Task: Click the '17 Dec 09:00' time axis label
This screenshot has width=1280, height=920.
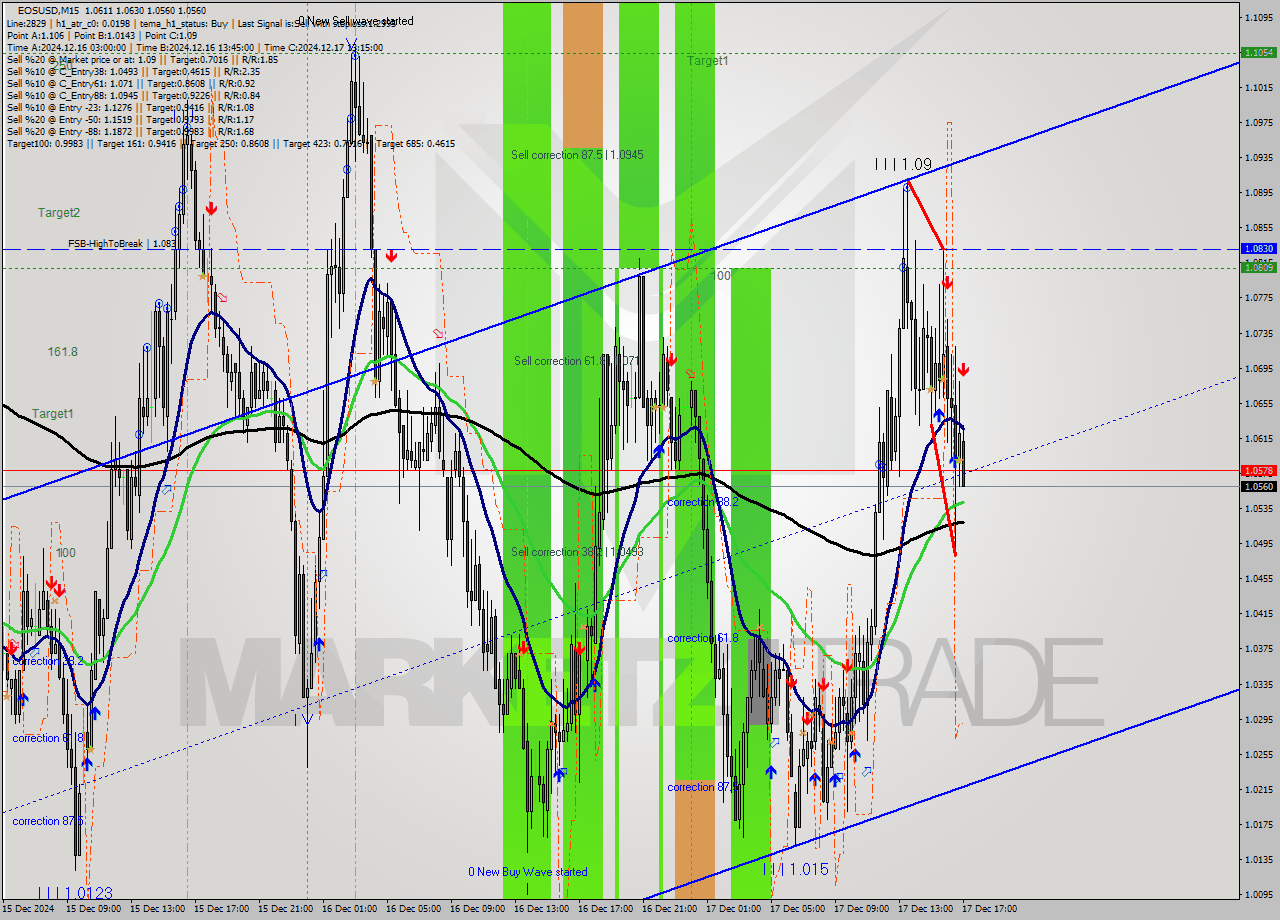Action: 861,909
